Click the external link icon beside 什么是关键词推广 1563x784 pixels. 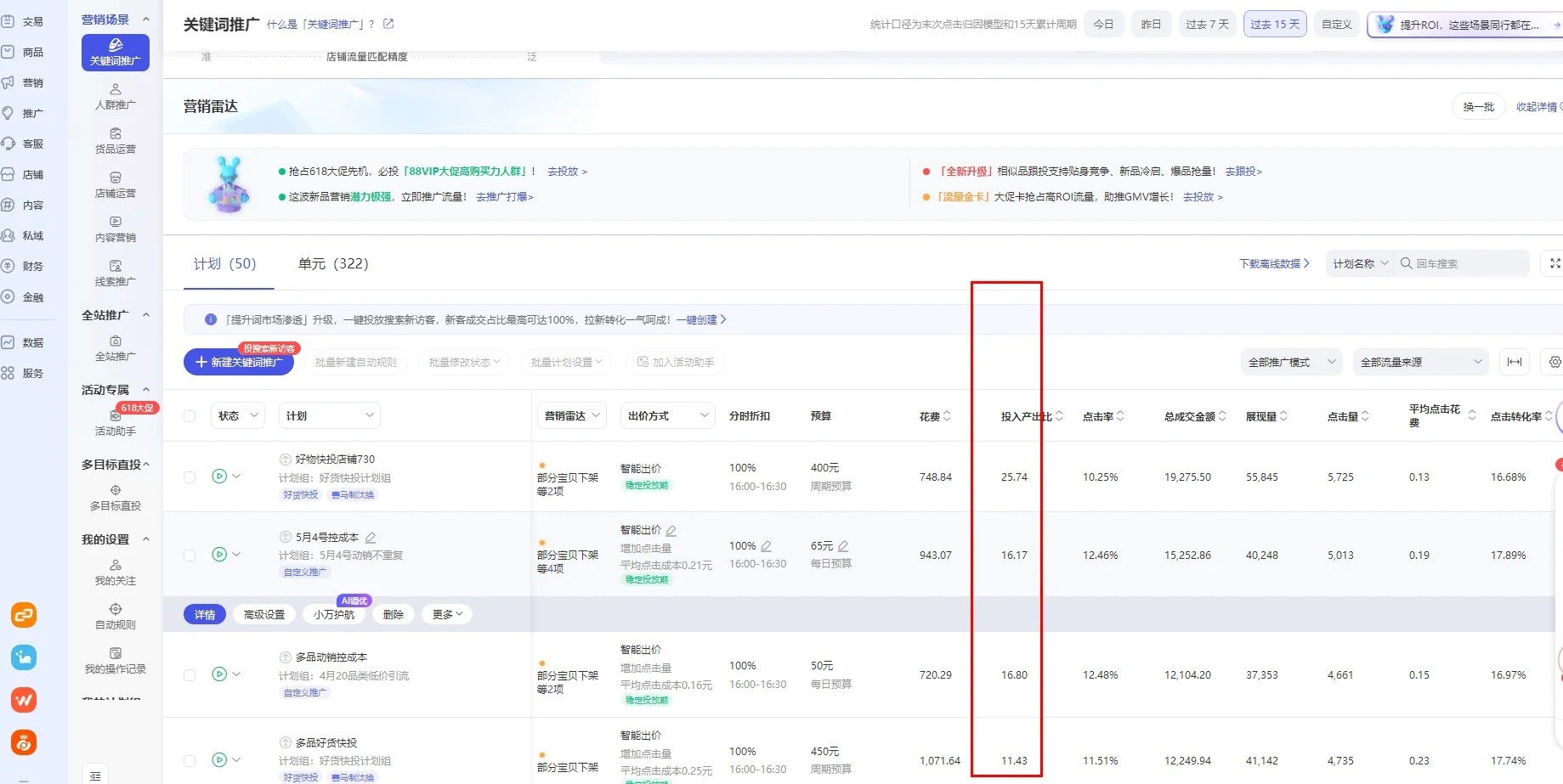tap(388, 24)
